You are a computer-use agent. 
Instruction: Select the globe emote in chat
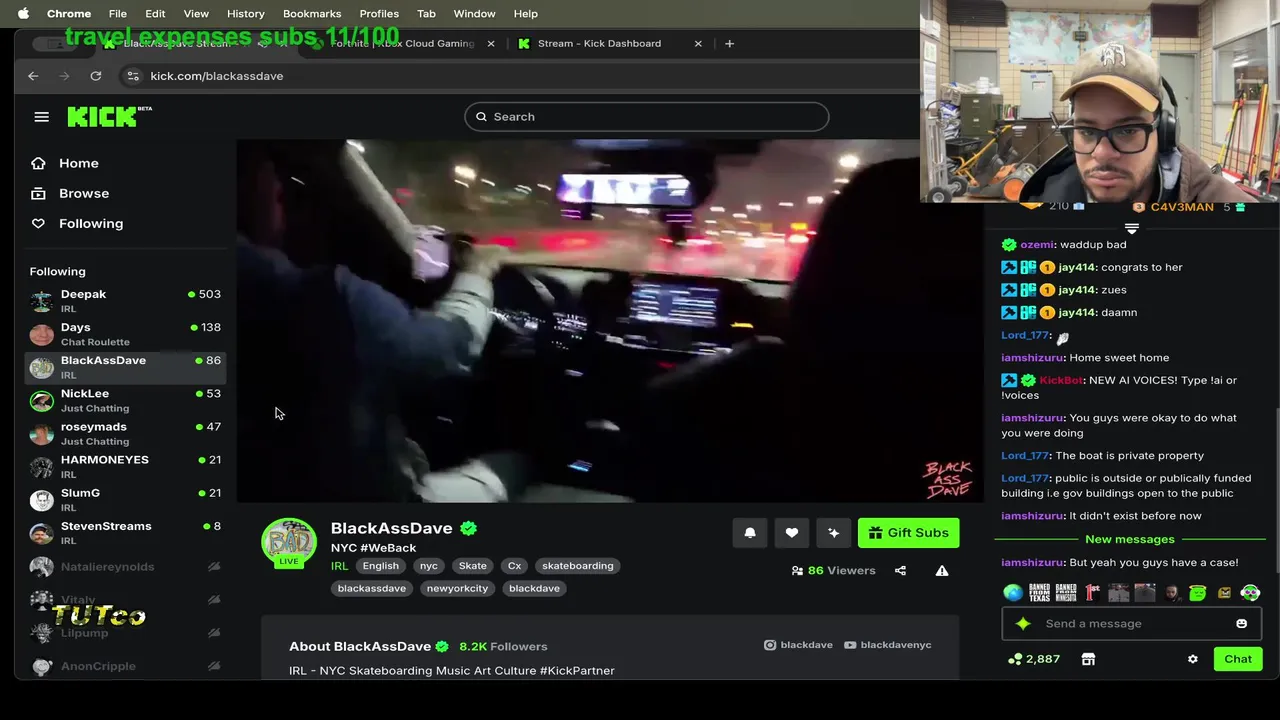tap(1013, 593)
